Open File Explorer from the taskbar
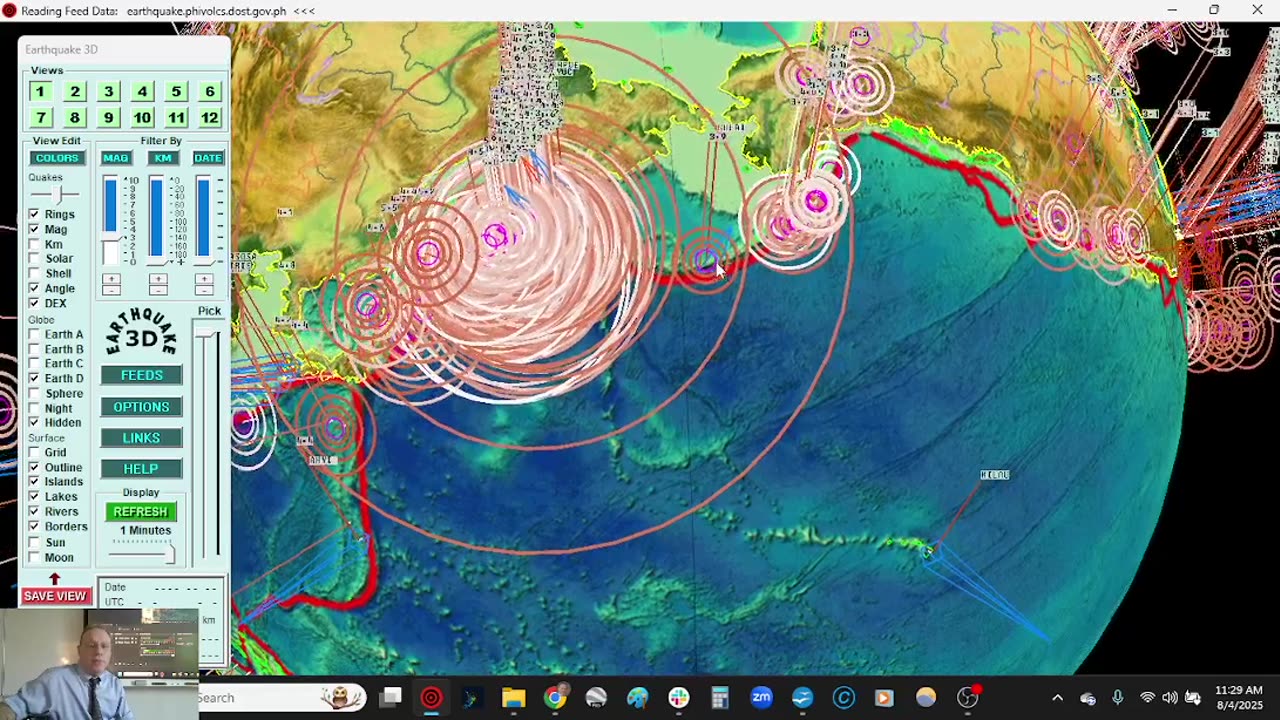 (x=513, y=697)
